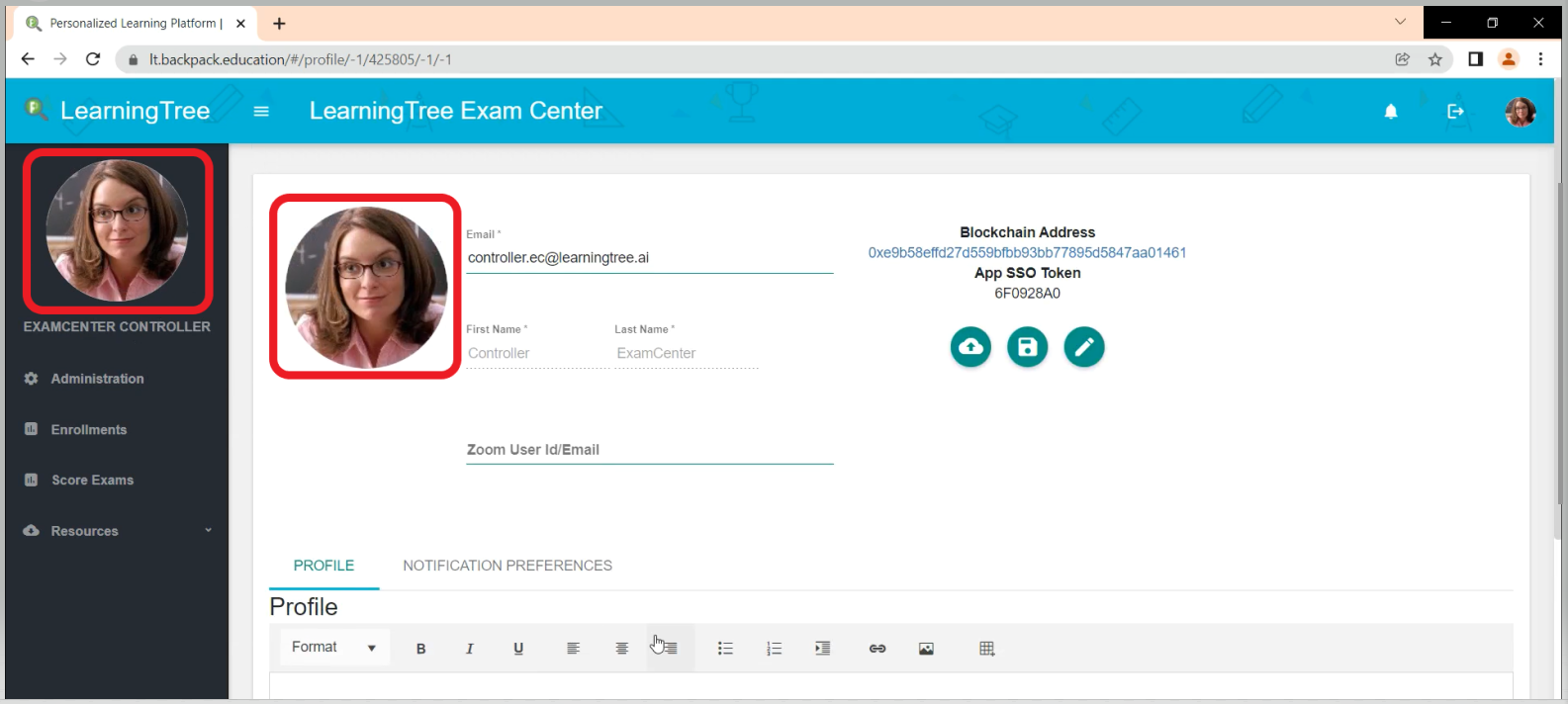Open the notifications bell icon
This screenshot has height=704, width=1568.
click(x=1391, y=112)
